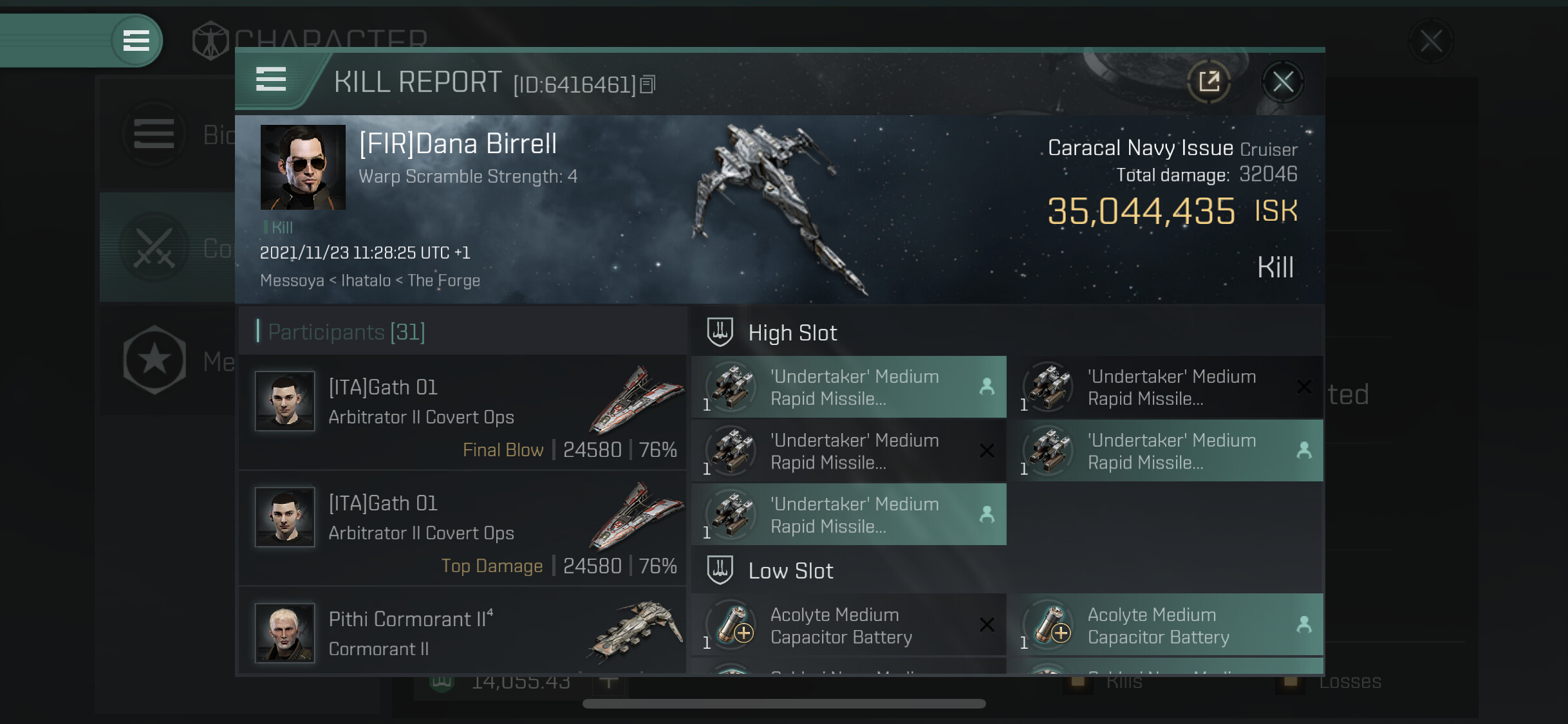This screenshot has width=1568, height=724.
Task: Click the High Slot section icon
Action: point(720,332)
